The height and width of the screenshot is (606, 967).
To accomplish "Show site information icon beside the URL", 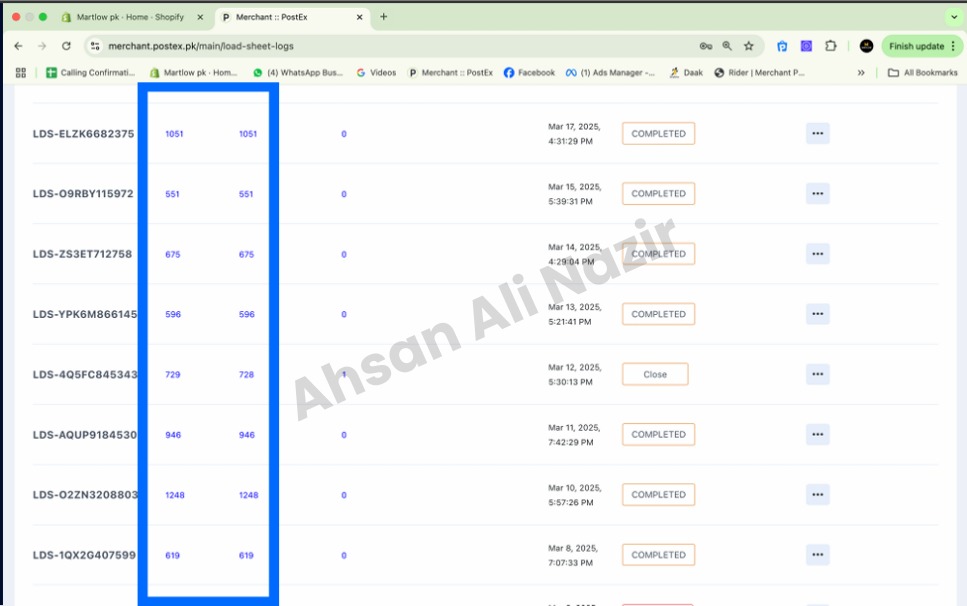I will pos(95,46).
